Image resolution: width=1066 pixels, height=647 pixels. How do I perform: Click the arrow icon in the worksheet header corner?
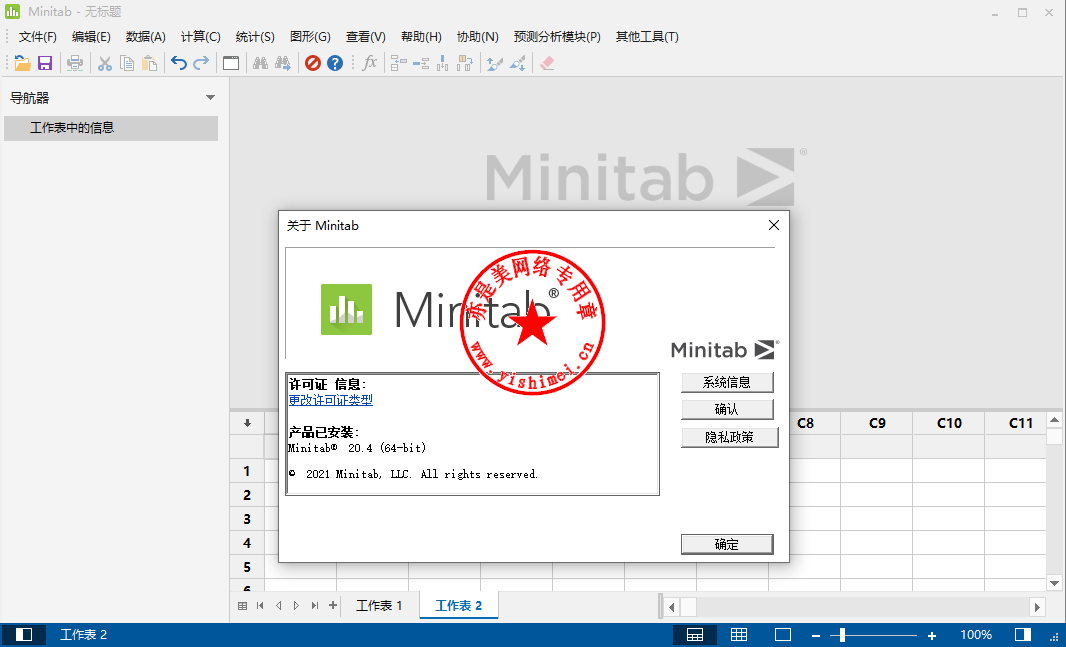(247, 423)
